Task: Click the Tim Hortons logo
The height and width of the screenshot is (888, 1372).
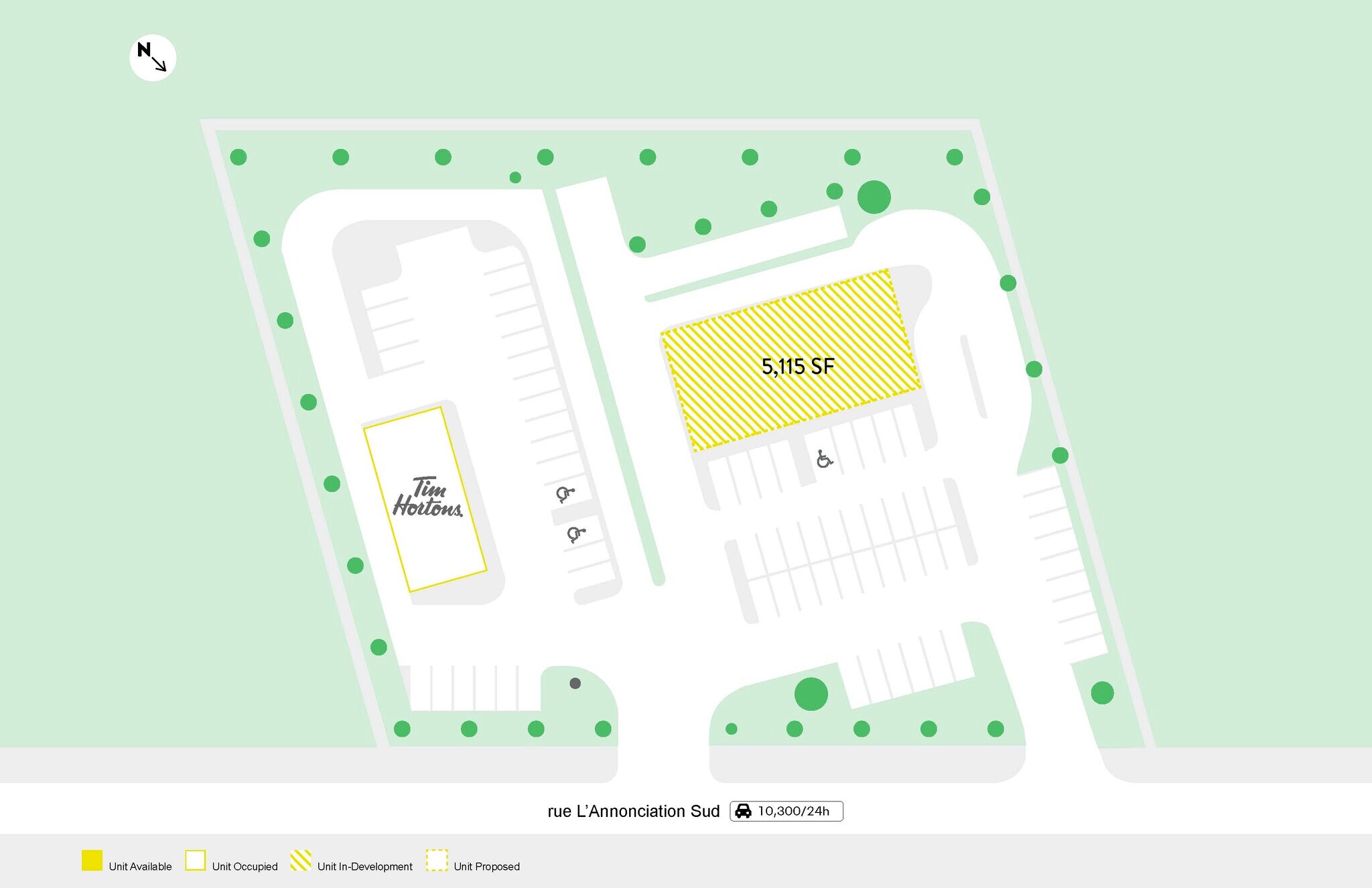Action: click(x=427, y=497)
